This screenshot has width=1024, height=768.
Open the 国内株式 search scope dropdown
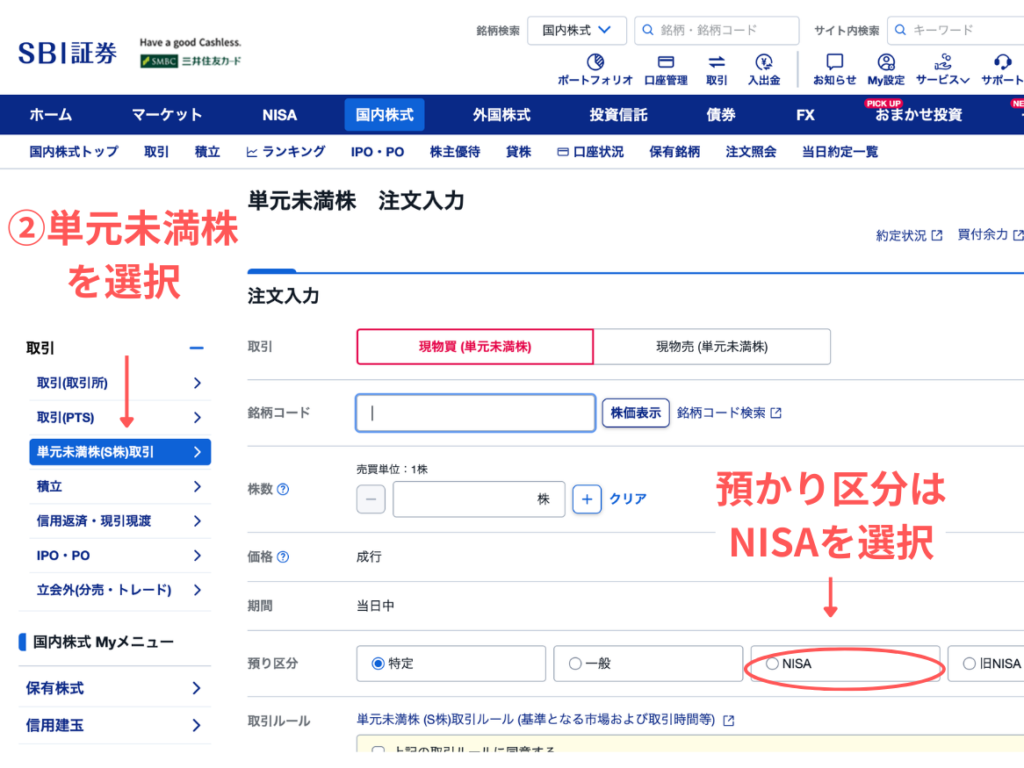(x=577, y=30)
